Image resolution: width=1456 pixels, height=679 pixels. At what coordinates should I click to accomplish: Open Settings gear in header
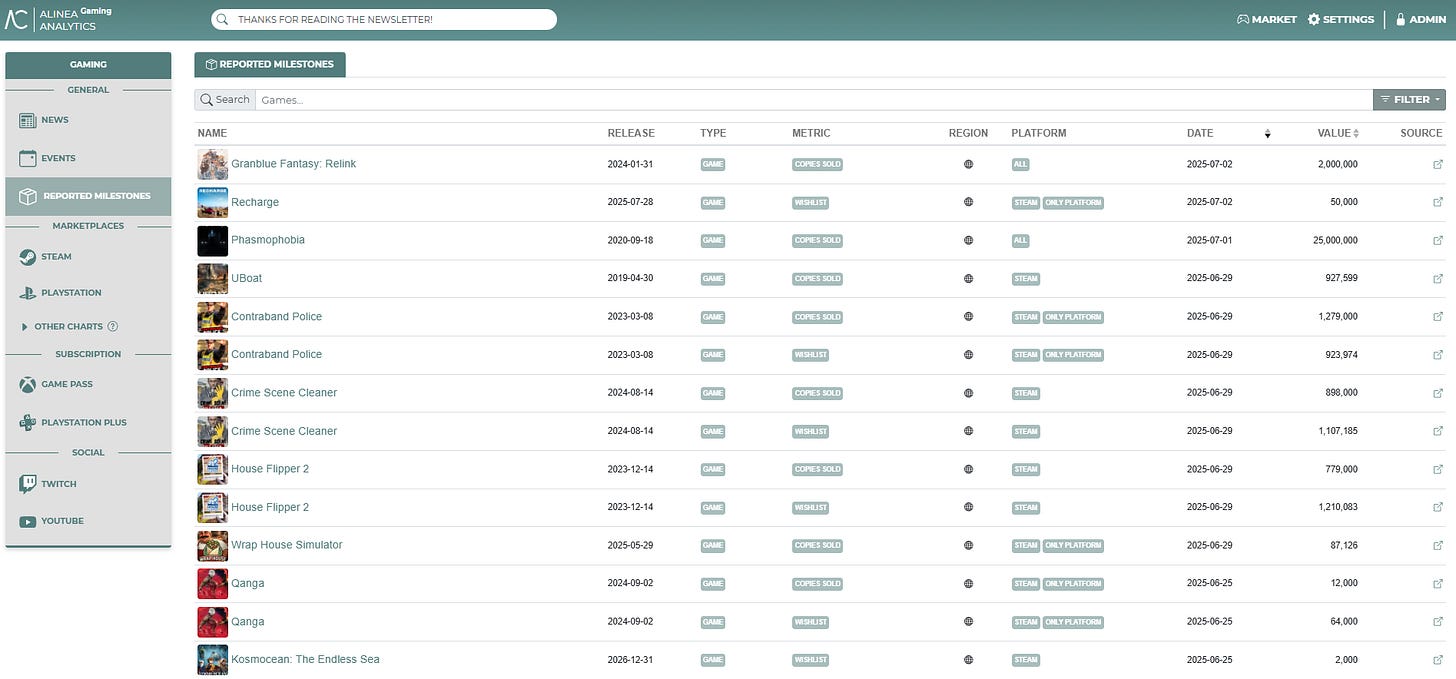pos(1314,19)
